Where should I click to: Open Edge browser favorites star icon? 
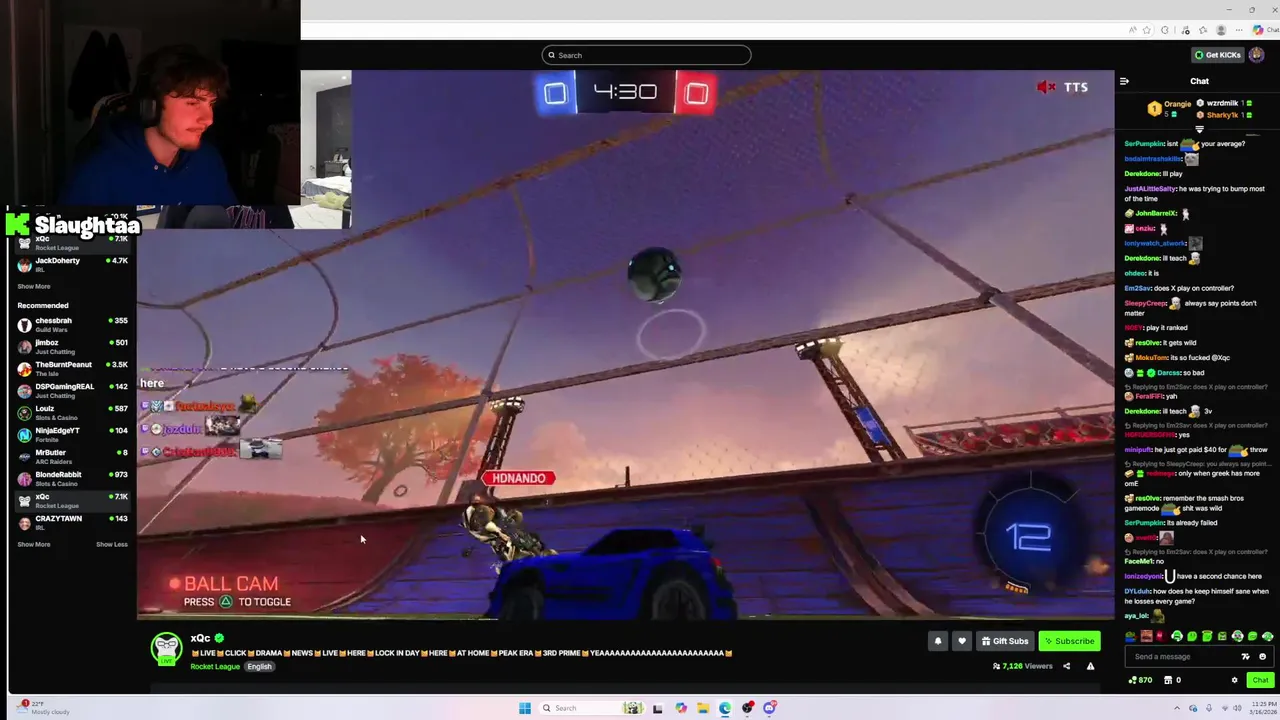pos(1147,30)
